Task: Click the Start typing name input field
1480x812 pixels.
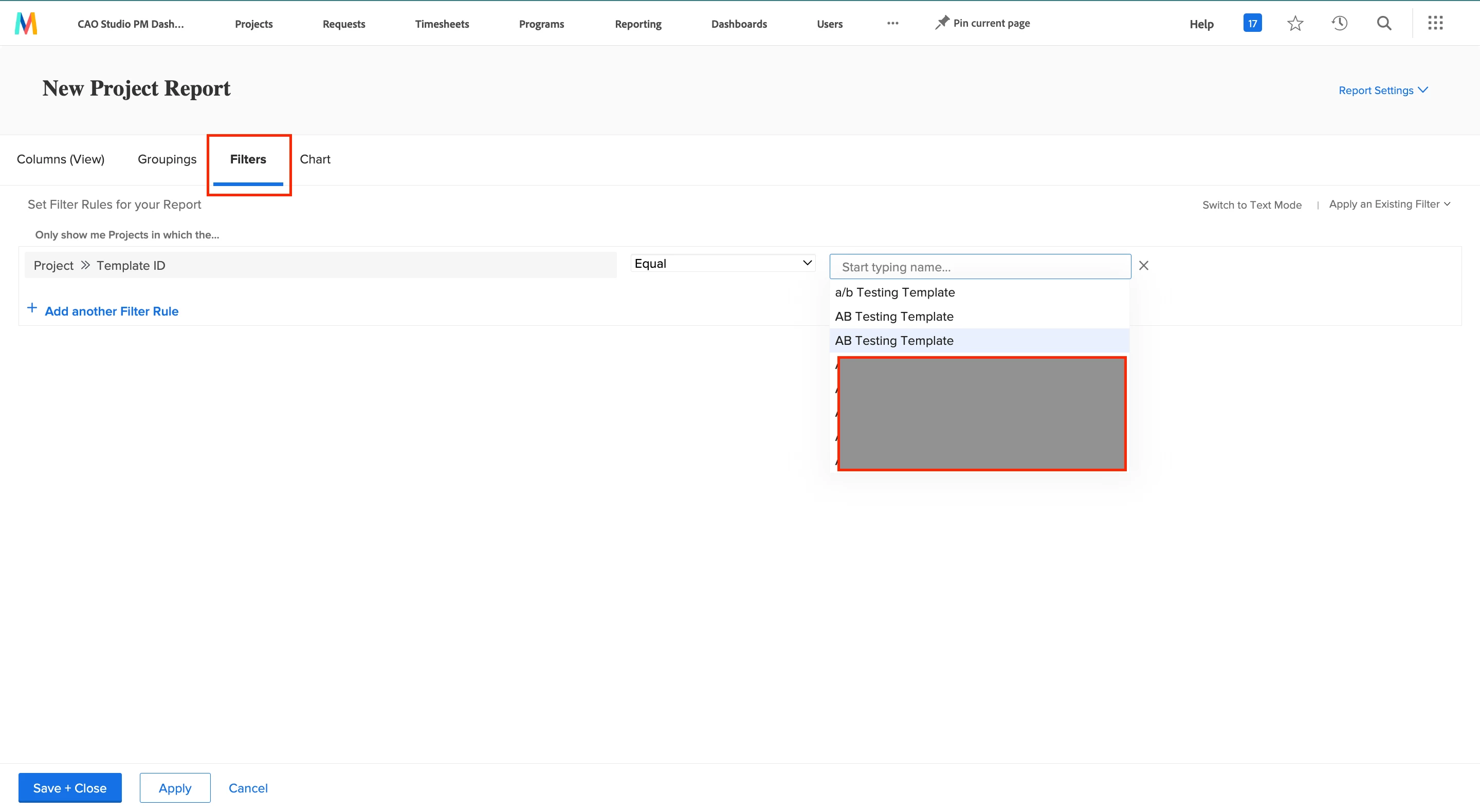Action: coord(980,267)
